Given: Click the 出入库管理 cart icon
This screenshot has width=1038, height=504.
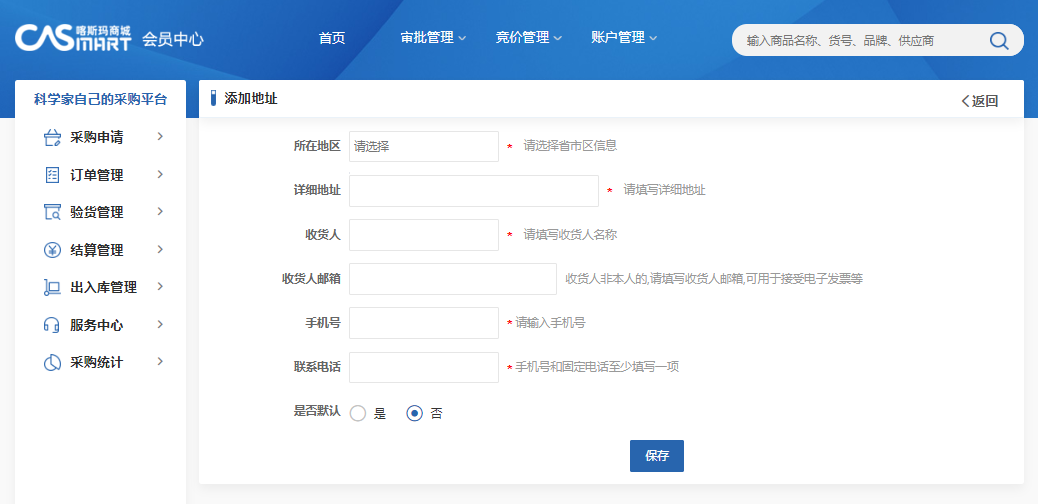Looking at the screenshot, I should click(x=53, y=287).
